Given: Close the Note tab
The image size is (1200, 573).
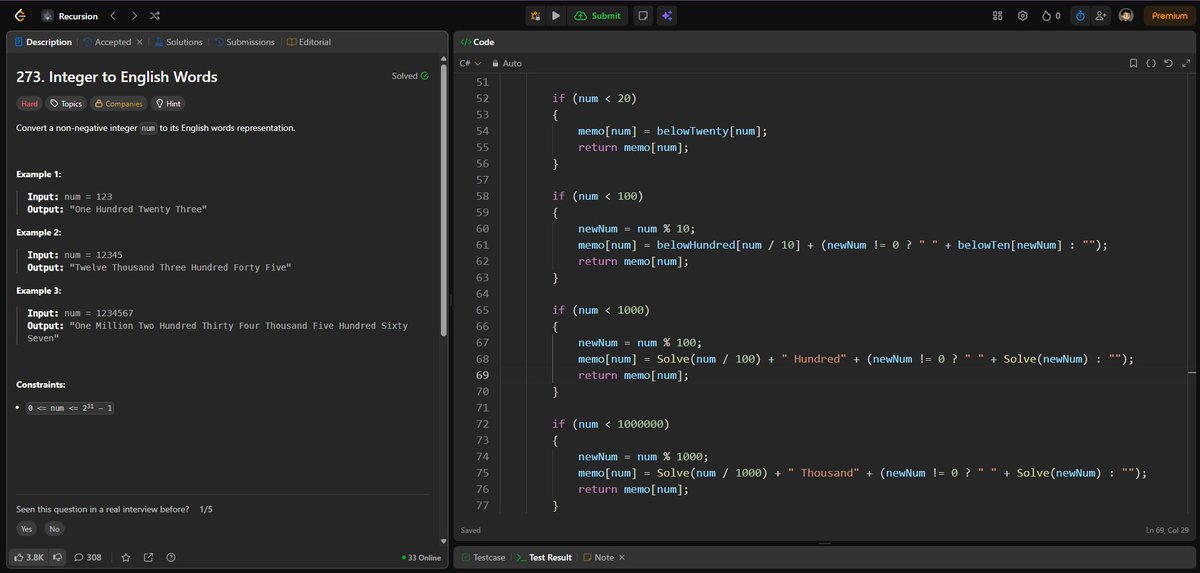Looking at the screenshot, I should tap(622, 557).
